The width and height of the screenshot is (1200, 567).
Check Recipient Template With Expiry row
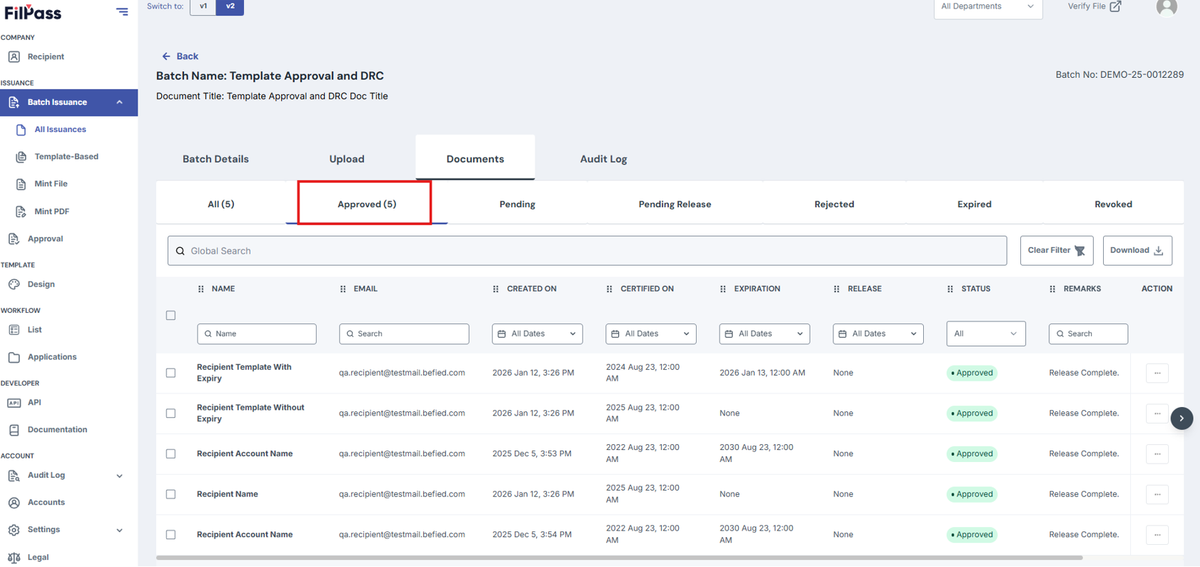171,373
